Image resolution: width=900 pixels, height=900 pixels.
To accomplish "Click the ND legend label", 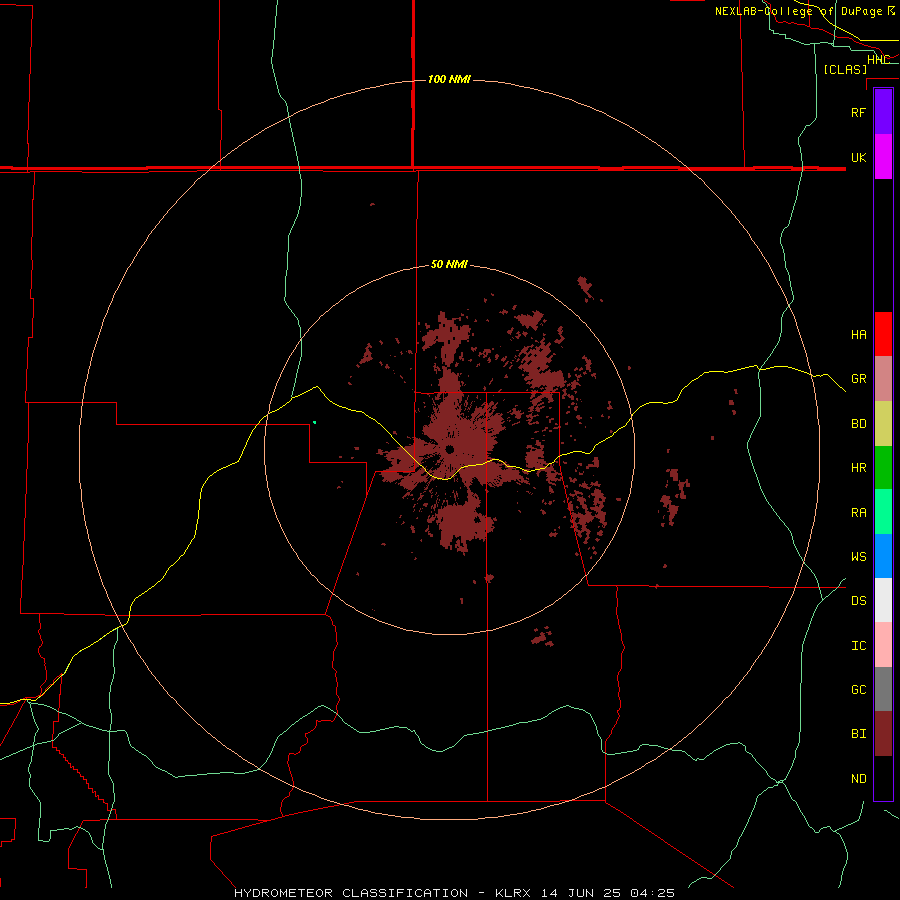I will pyautogui.click(x=858, y=779).
